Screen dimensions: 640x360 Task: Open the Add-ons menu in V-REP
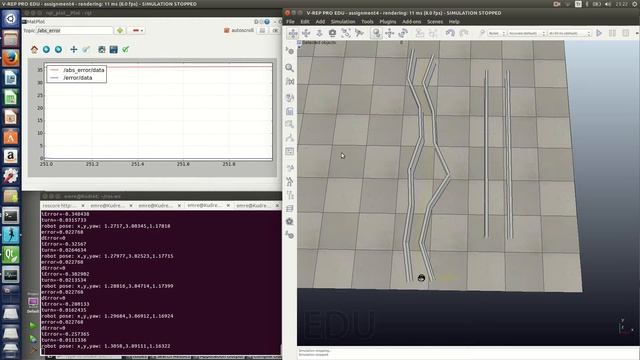pyautogui.click(x=411, y=22)
